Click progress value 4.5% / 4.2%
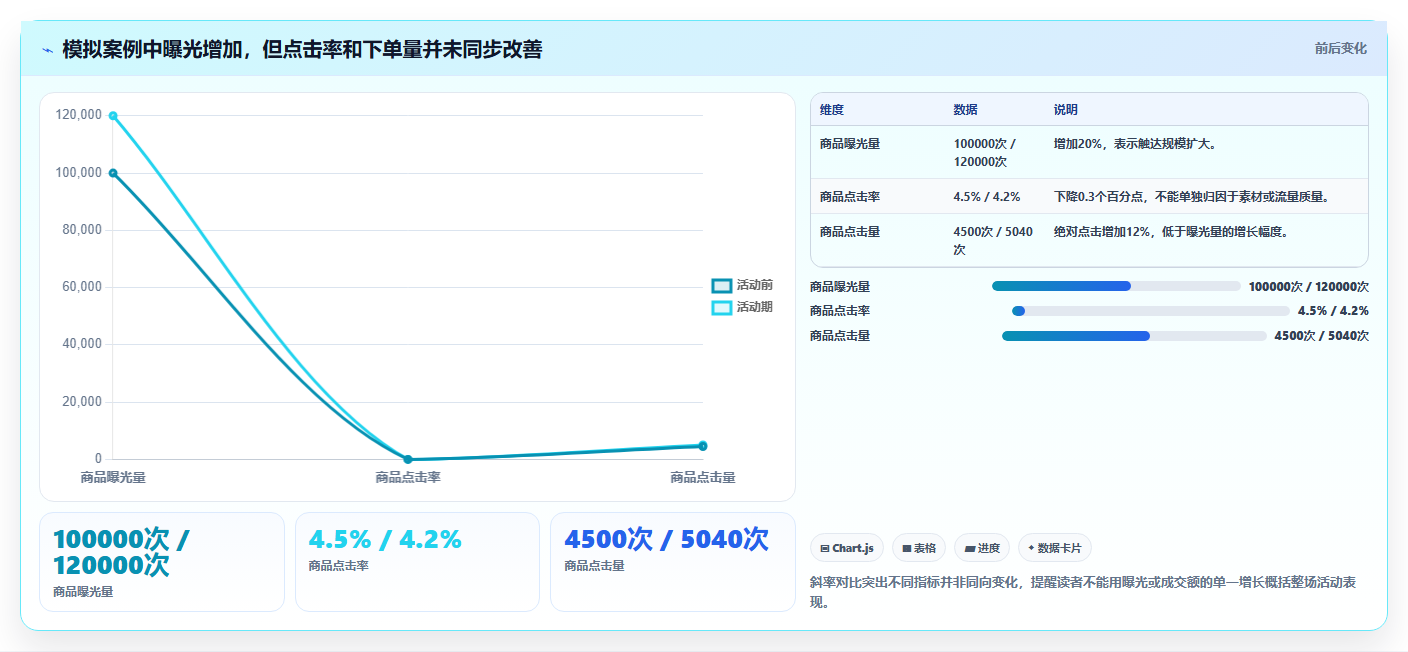 (x=1333, y=311)
